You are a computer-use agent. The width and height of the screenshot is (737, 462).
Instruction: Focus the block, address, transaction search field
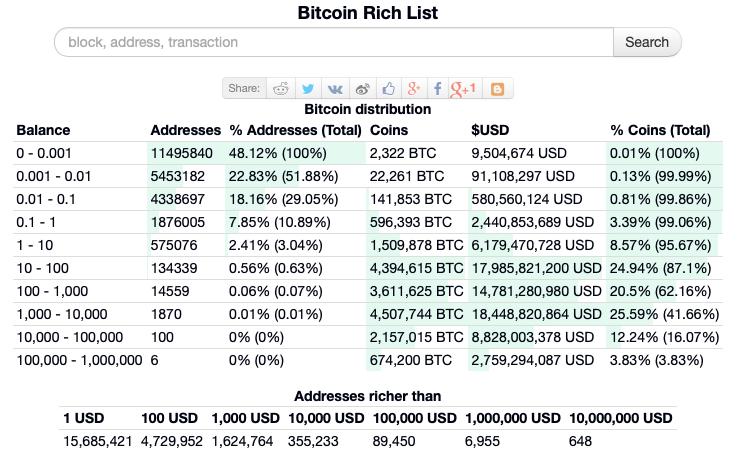[x=334, y=42]
